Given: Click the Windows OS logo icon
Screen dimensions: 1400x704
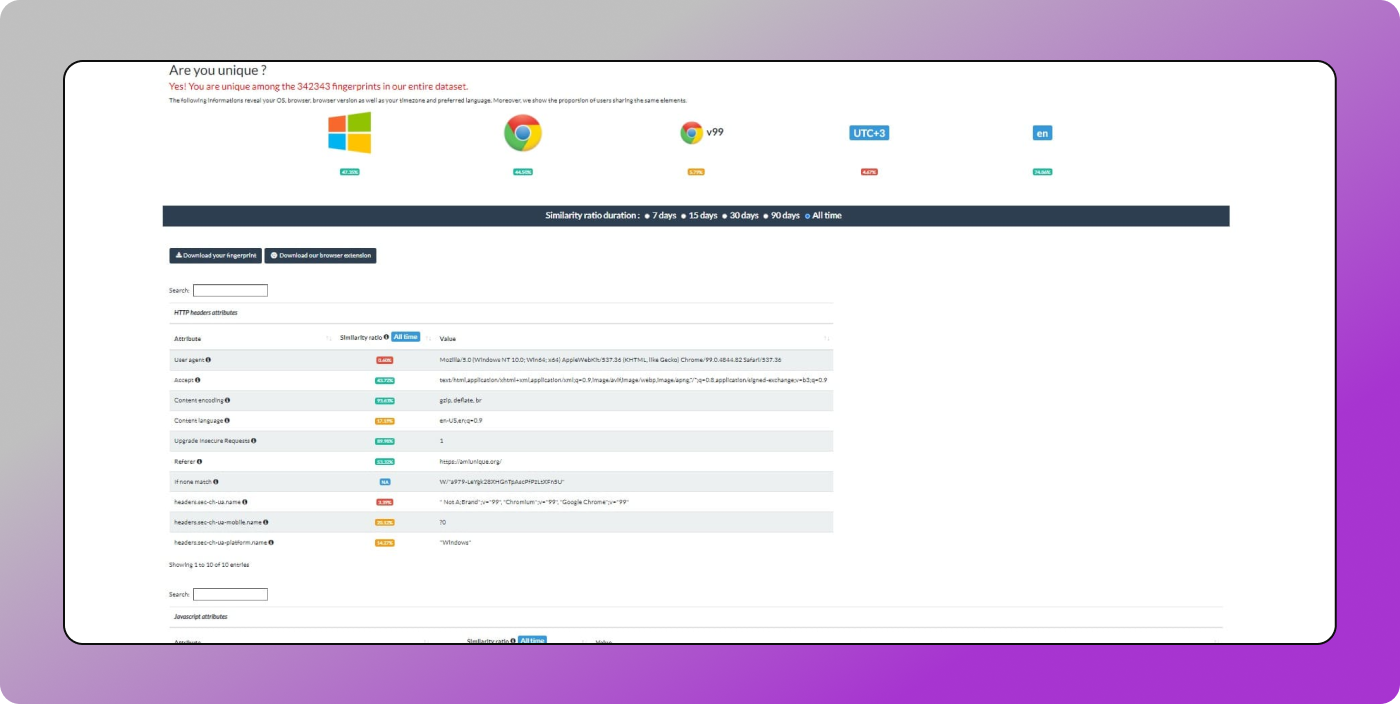Looking at the screenshot, I should point(349,133).
